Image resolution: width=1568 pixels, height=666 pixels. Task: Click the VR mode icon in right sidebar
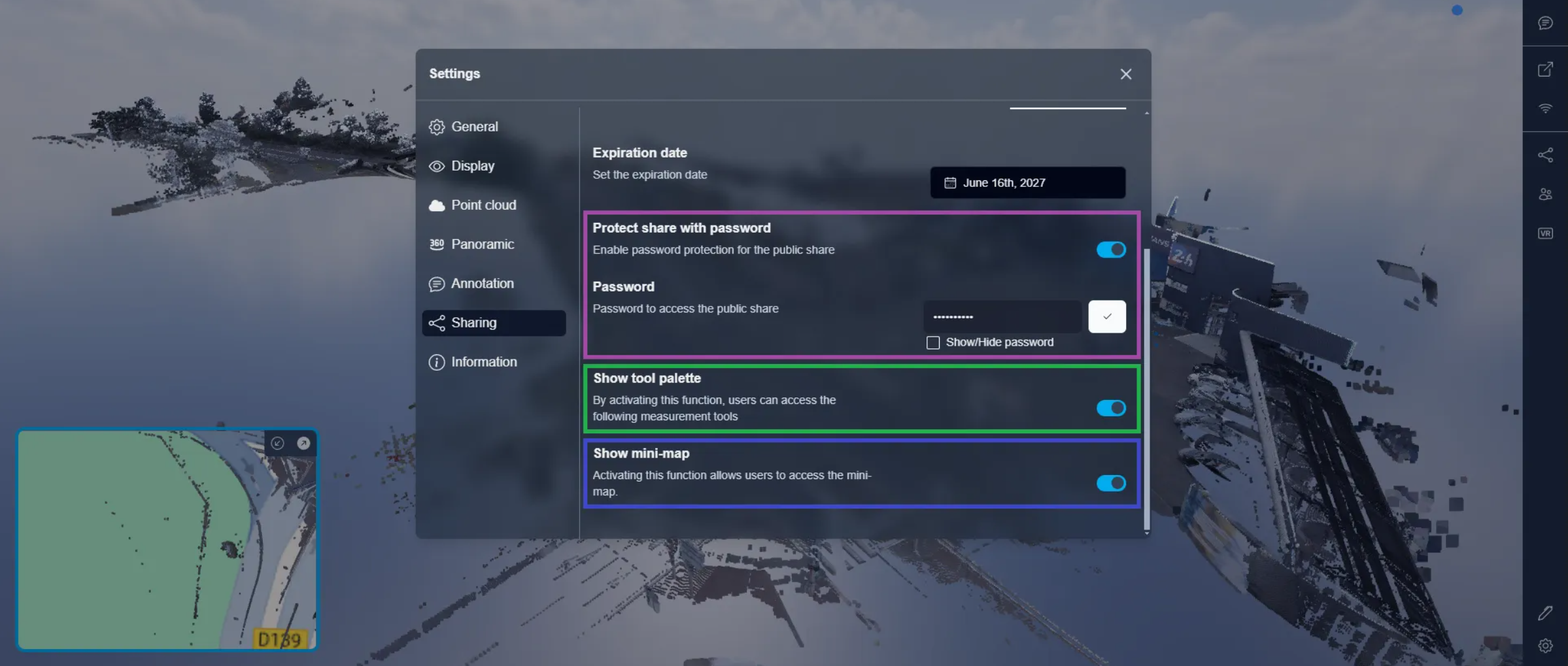point(1545,233)
